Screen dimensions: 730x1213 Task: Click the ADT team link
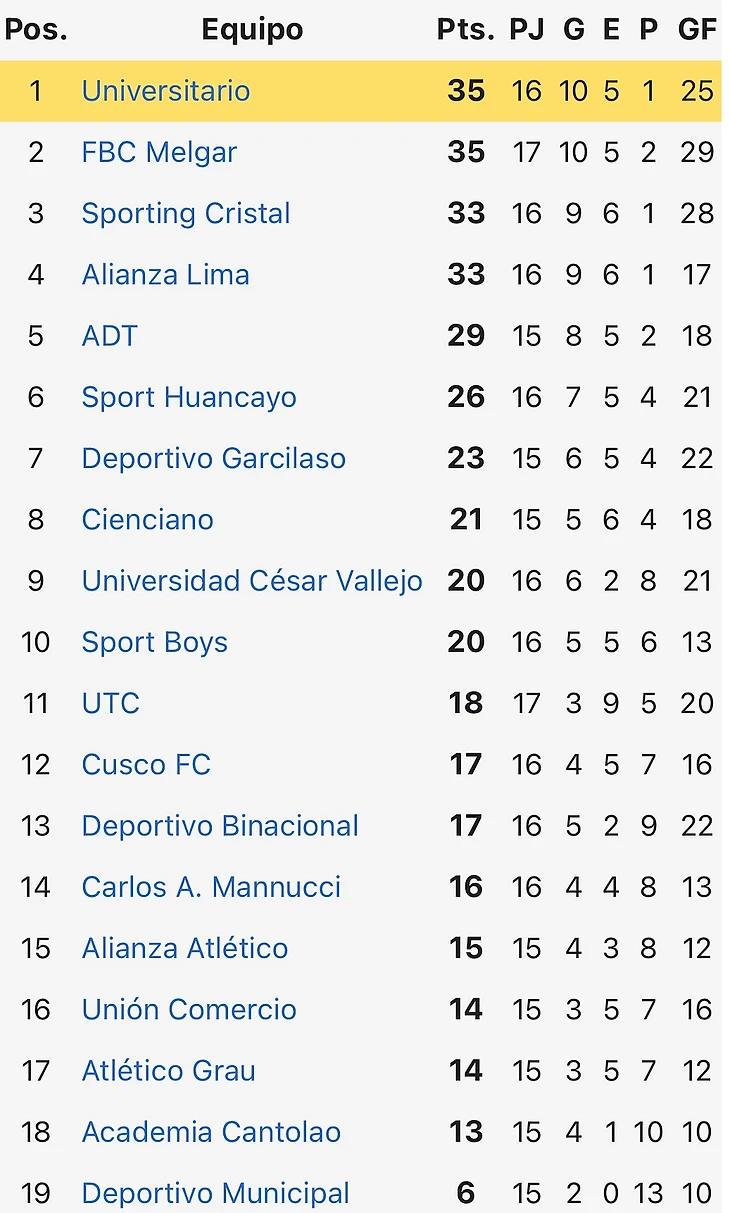(x=109, y=336)
